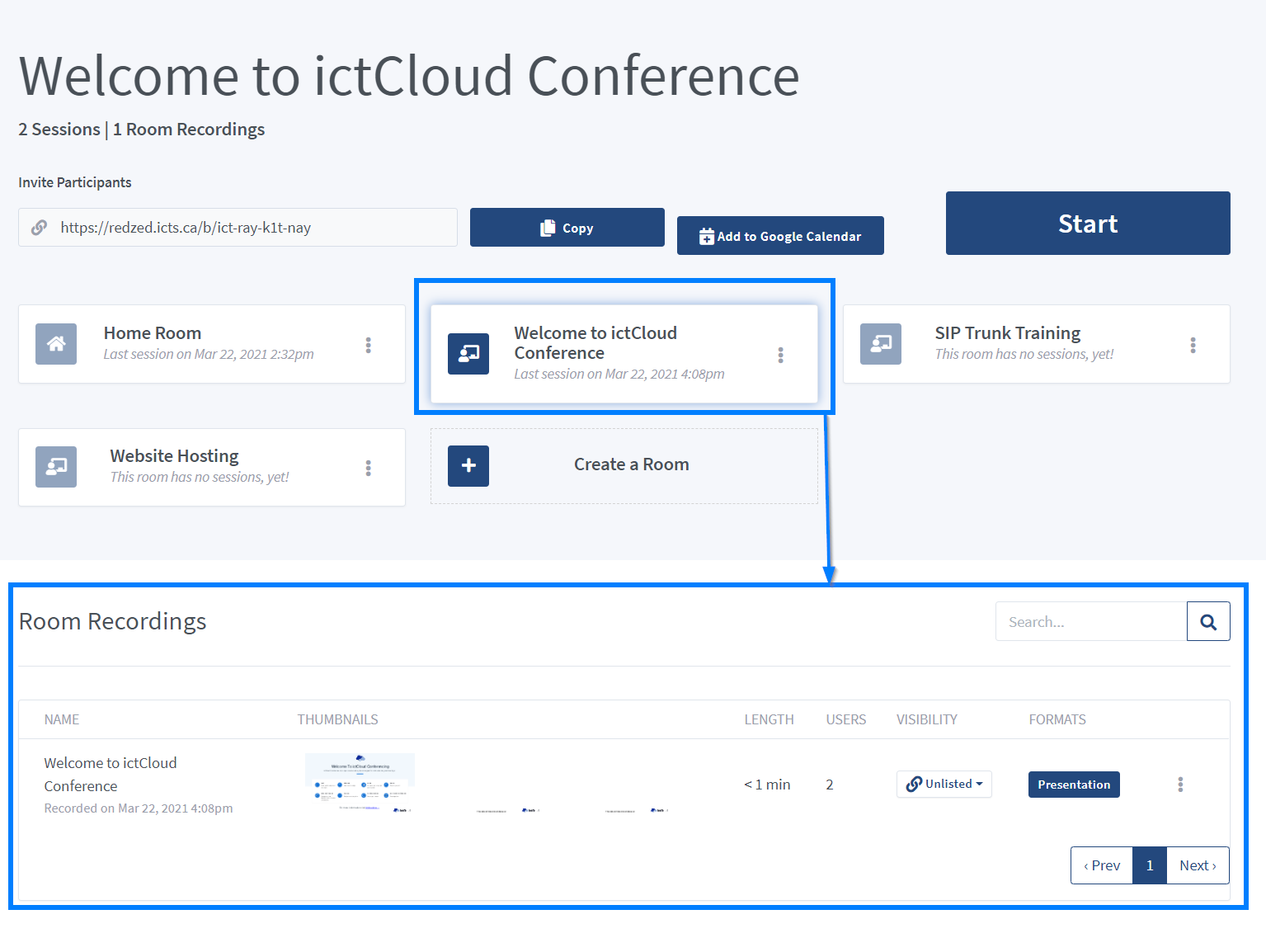Select page 1 in pagination
The width and height of the screenshot is (1266, 952).
coord(1150,865)
